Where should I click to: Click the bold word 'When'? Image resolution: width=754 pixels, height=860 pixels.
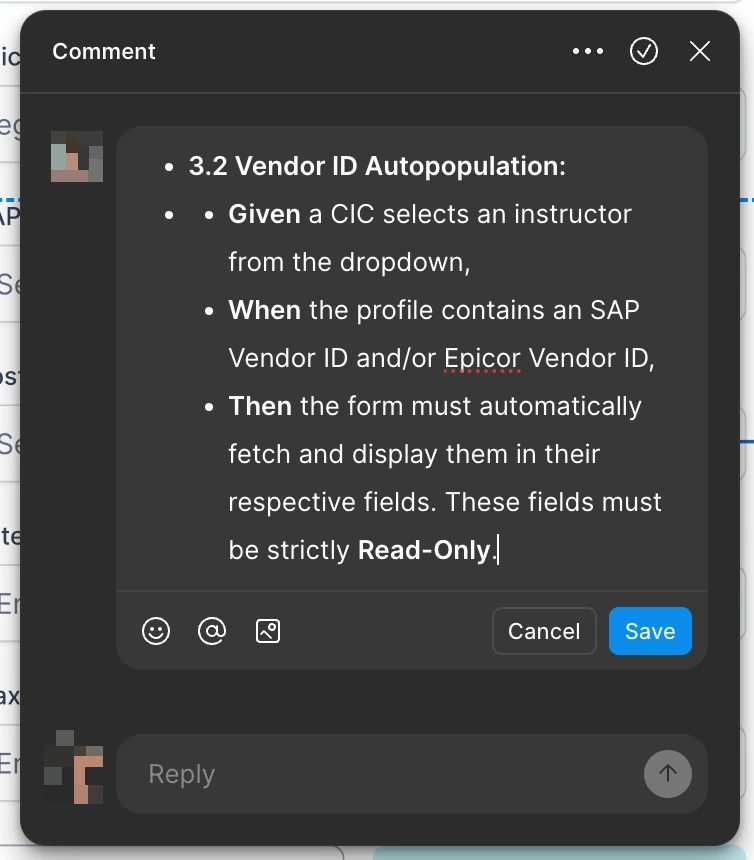pyautogui.click(x=264, y=310)
